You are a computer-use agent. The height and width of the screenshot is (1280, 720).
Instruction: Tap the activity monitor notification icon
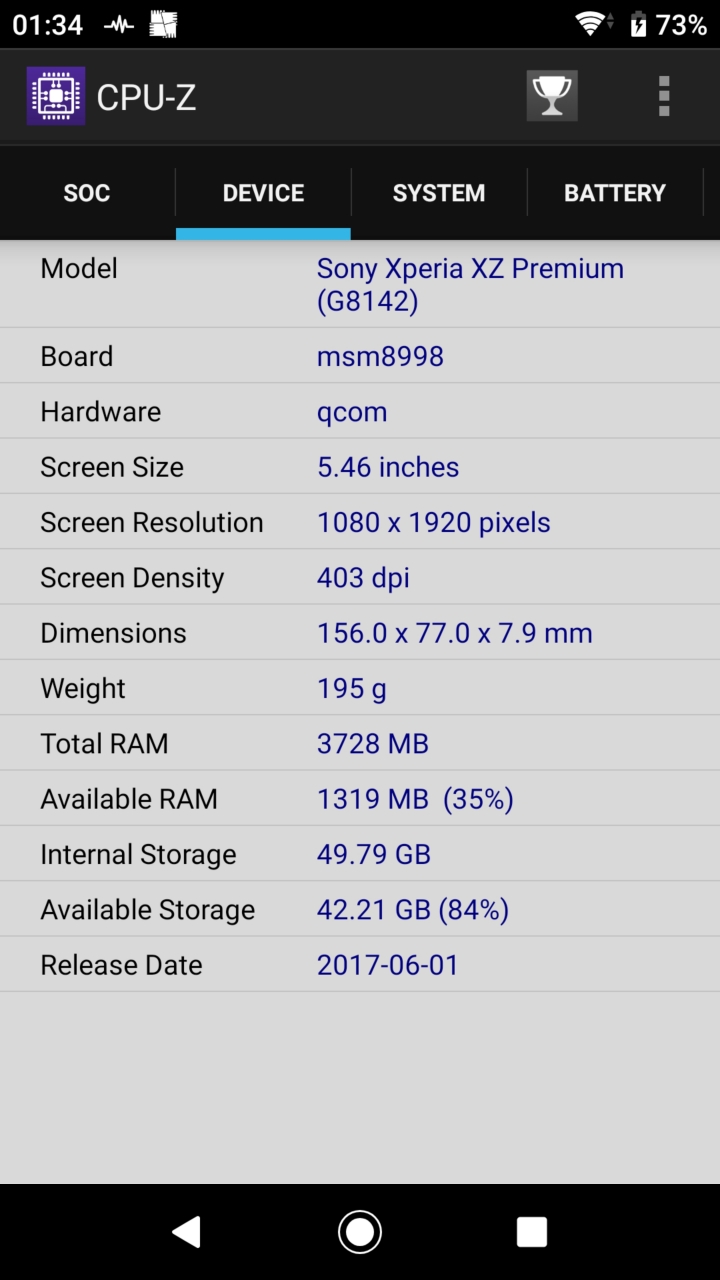pyautogui.click(x=118, y=25)
